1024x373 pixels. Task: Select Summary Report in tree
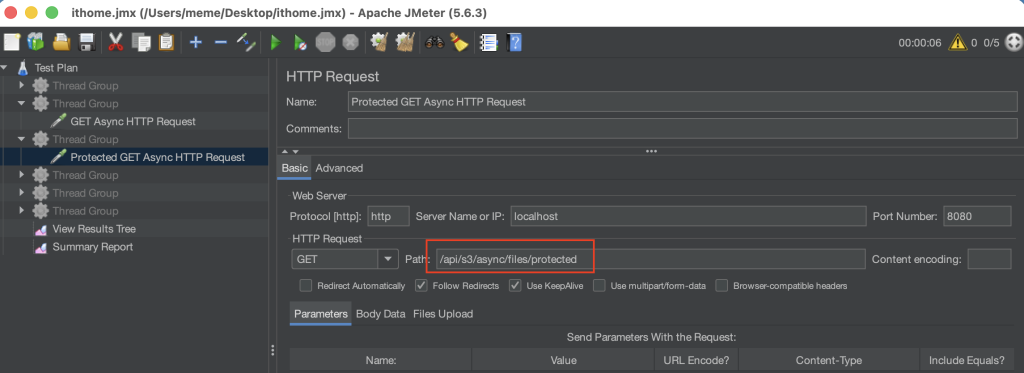(93, 247)
